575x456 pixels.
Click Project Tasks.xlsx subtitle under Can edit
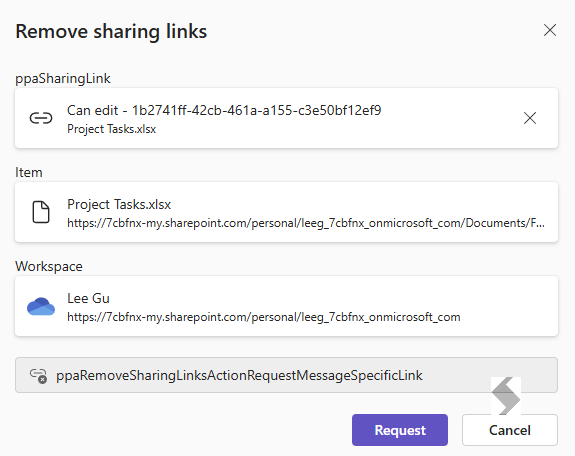click(x=111, y=129)
